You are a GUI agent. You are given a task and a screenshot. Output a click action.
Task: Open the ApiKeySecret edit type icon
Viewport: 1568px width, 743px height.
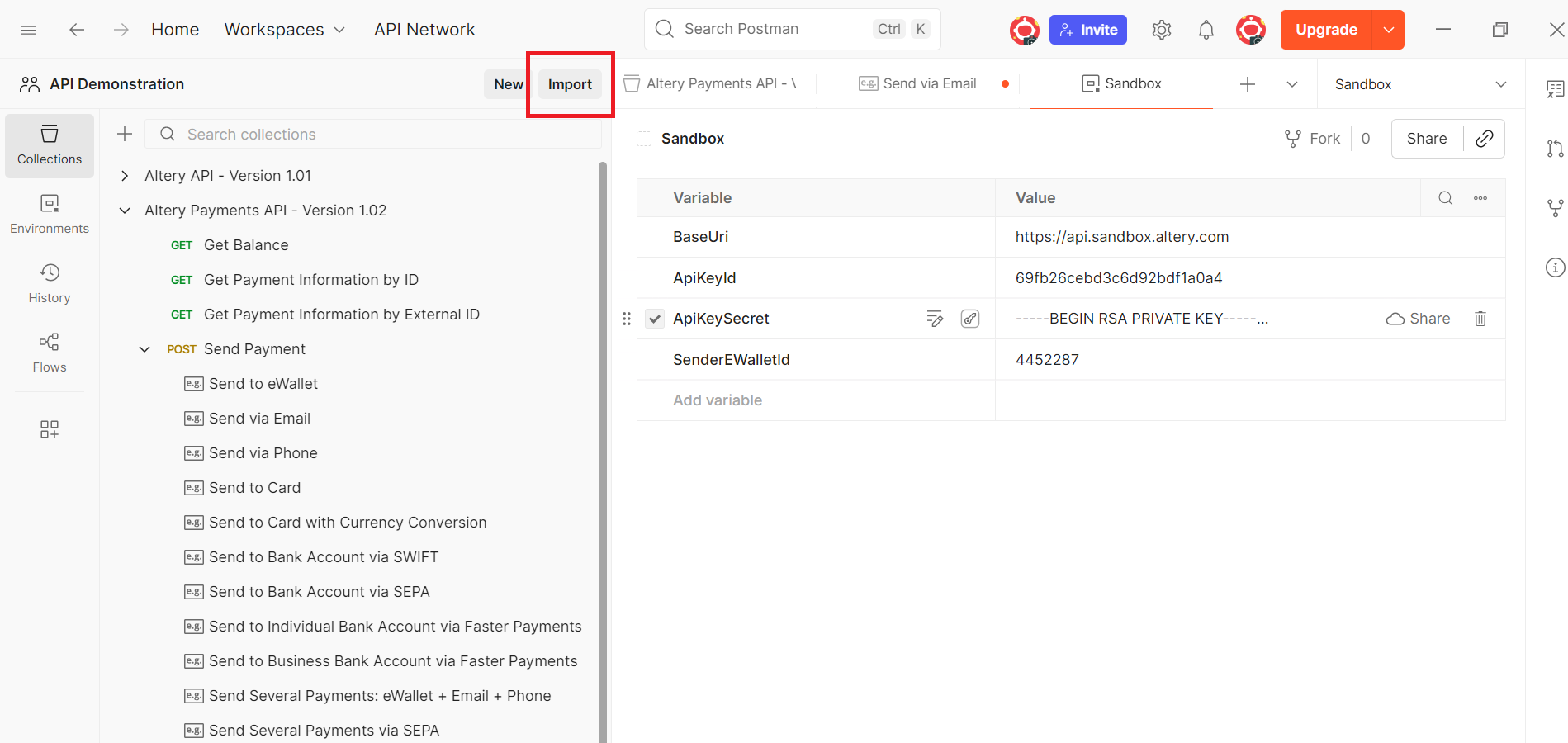[x=935, y=319]
